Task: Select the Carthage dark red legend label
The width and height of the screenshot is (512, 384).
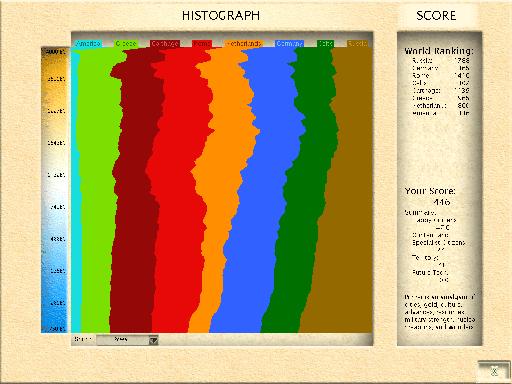Action: pyautogui.click(x=165, y=43)
